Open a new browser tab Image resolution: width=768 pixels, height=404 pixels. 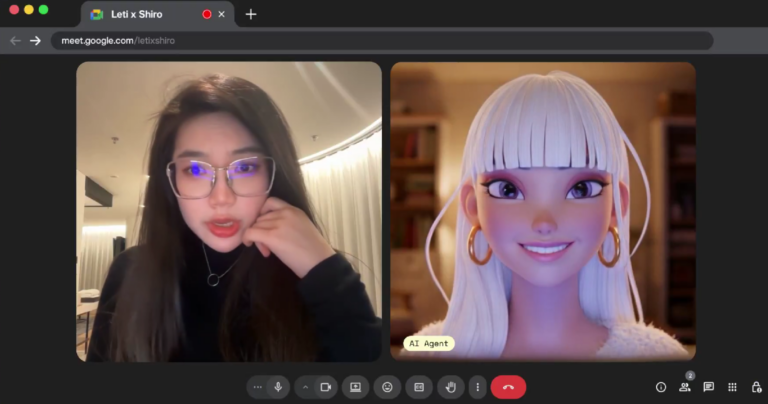point(251,14)
